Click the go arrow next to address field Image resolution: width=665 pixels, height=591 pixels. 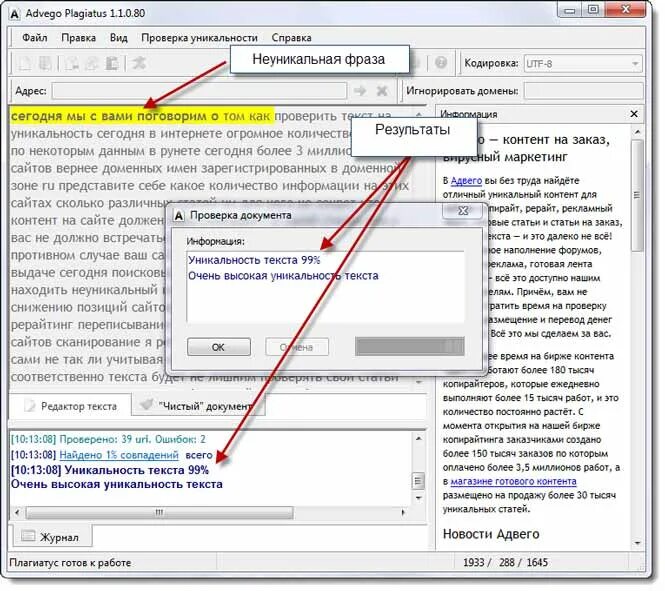click(360, 91)
